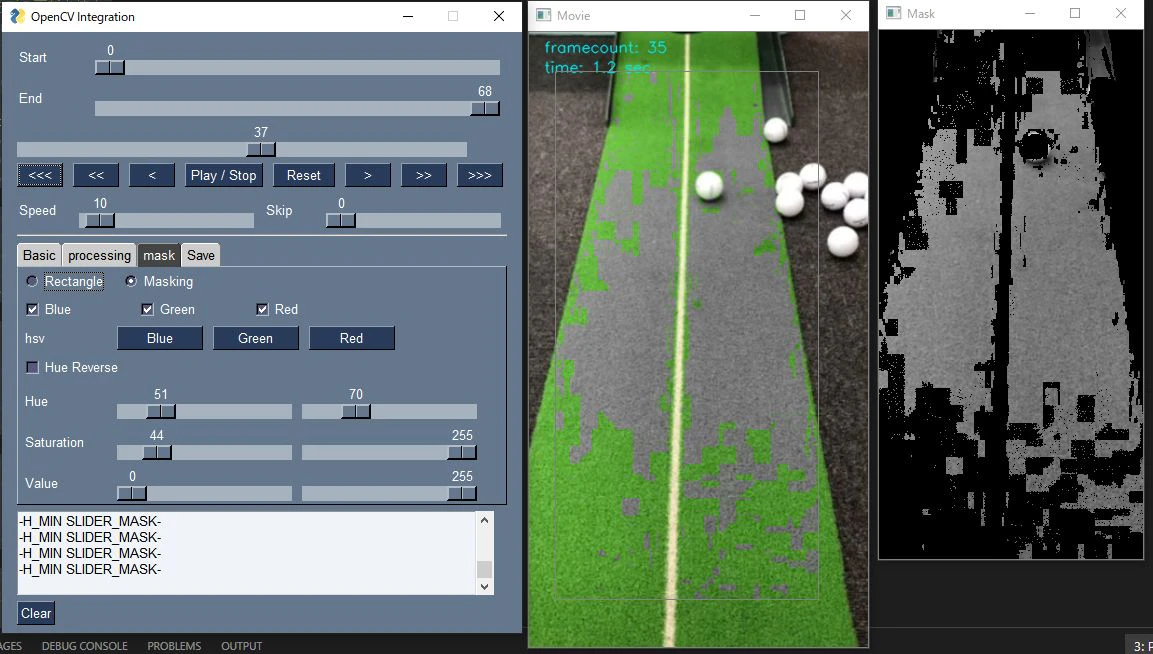The image size is (1153, 654).
Task: Click the log output text area
Action: [247, 553]
